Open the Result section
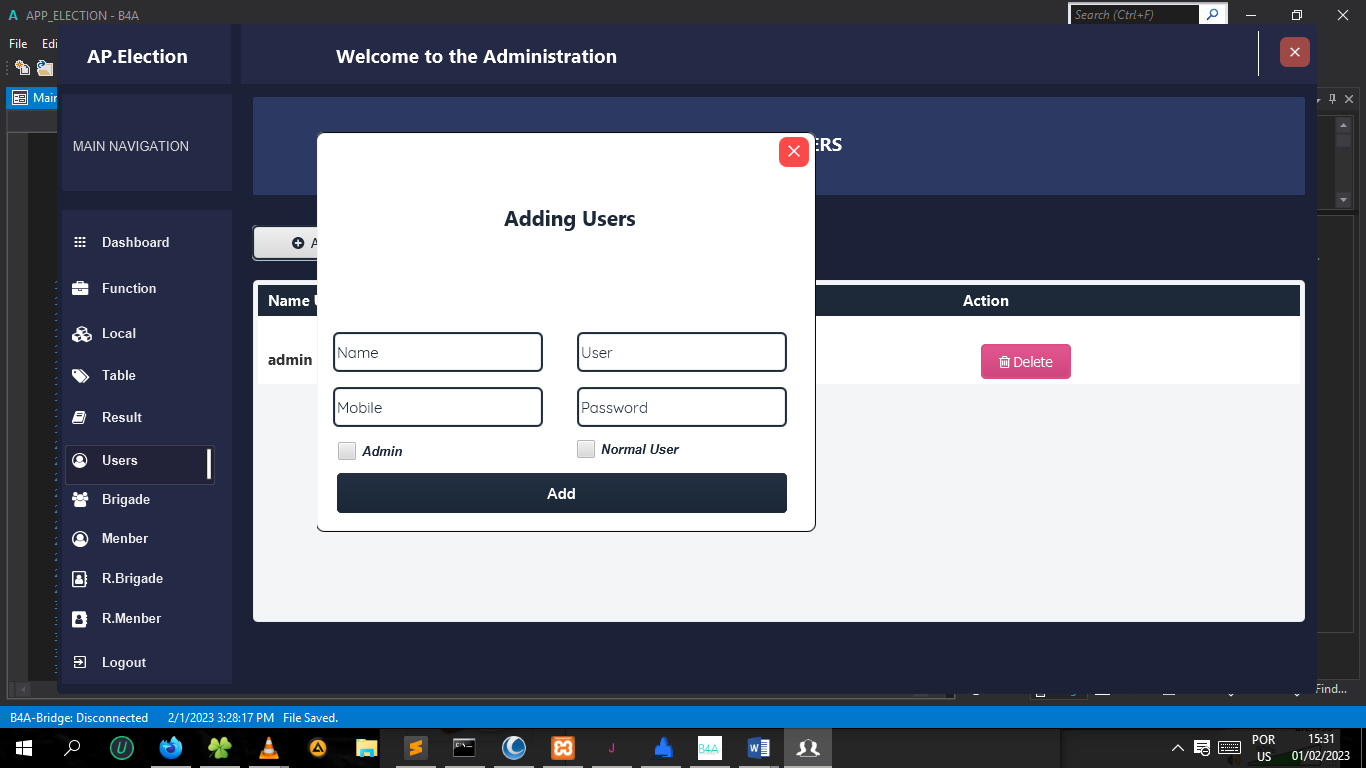Image resolution: width=1366 pixels, height=768 pixels. click(x=122, y=417)
